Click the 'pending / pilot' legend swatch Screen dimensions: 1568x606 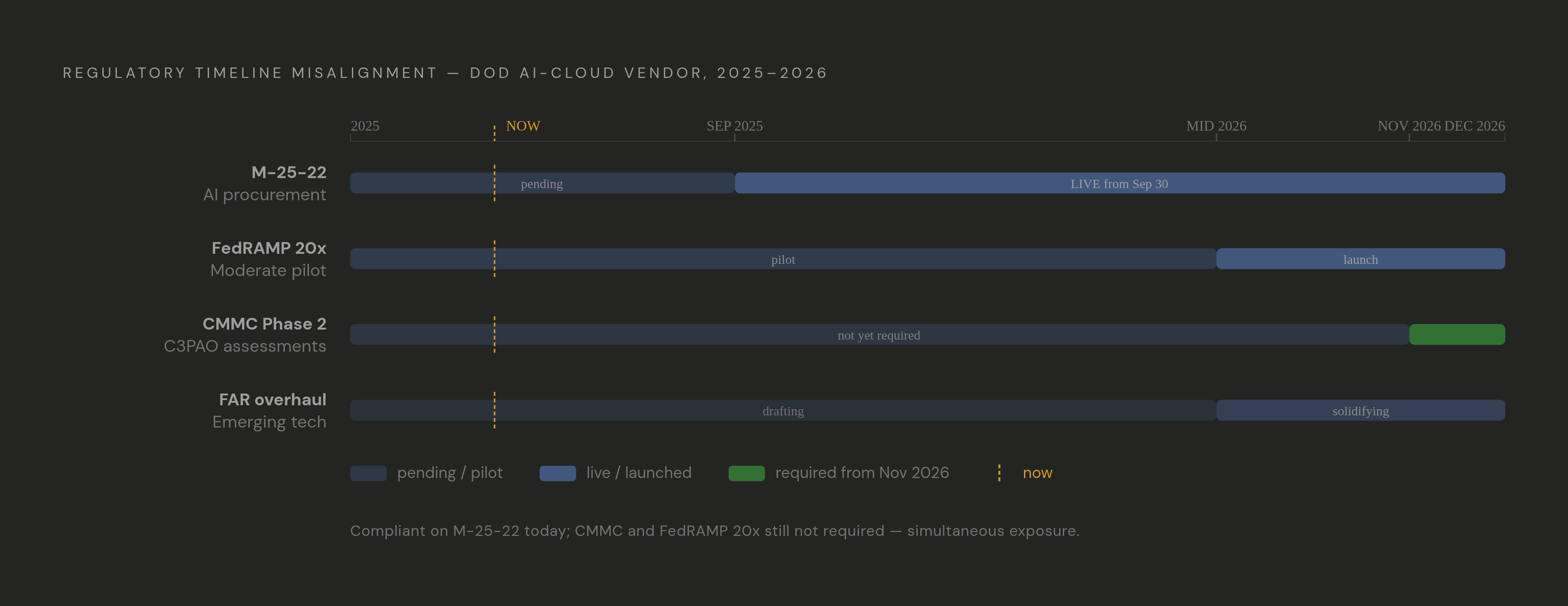368,473
